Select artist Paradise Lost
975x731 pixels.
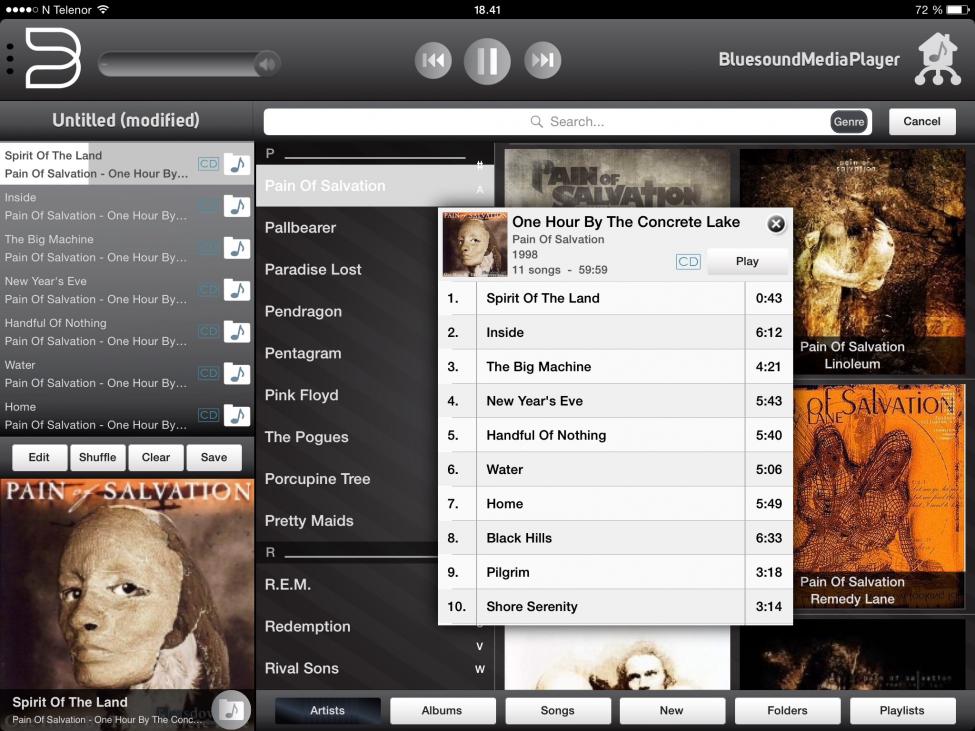pos(347,269)
